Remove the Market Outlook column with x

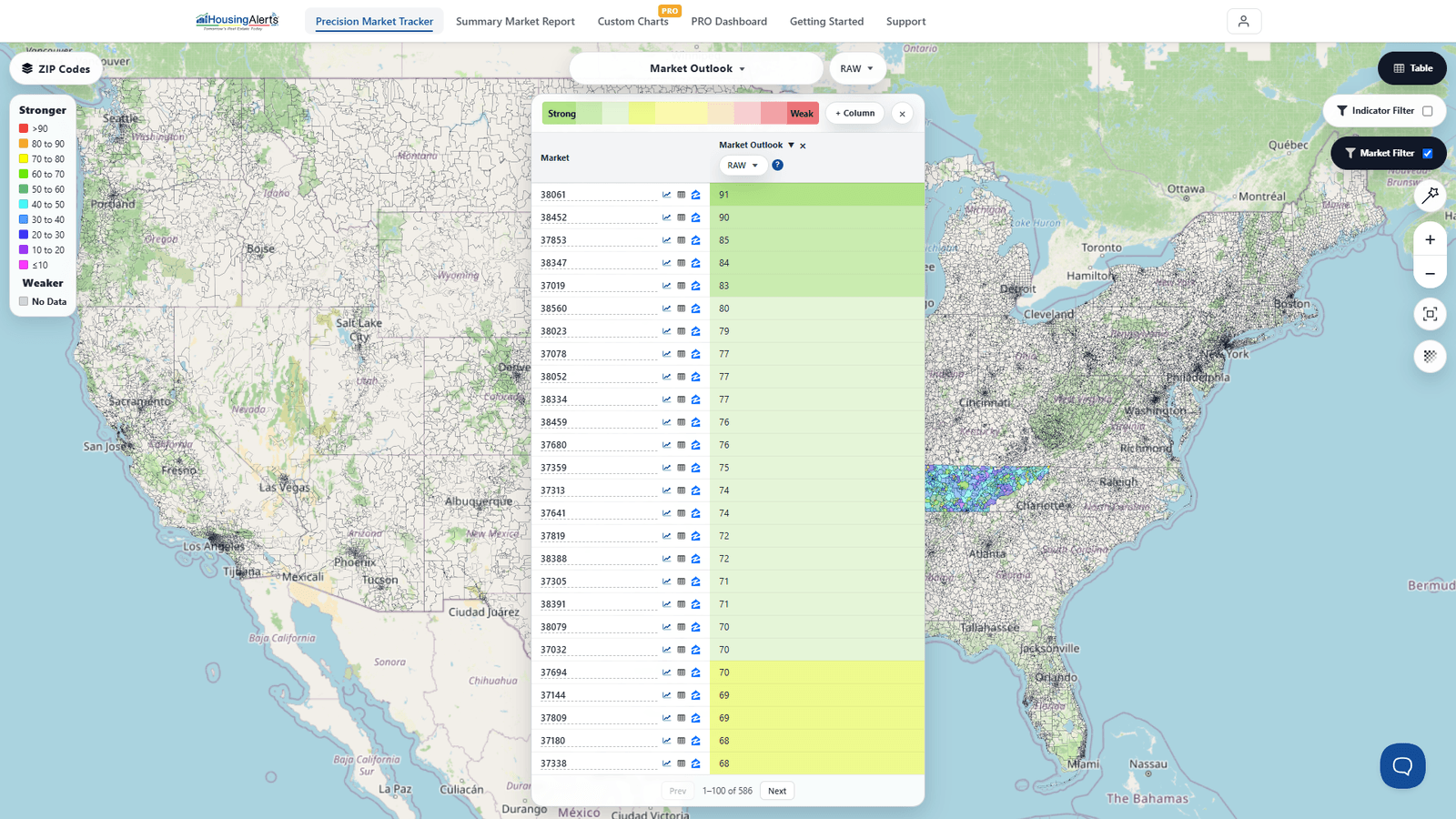coord(803,146)
